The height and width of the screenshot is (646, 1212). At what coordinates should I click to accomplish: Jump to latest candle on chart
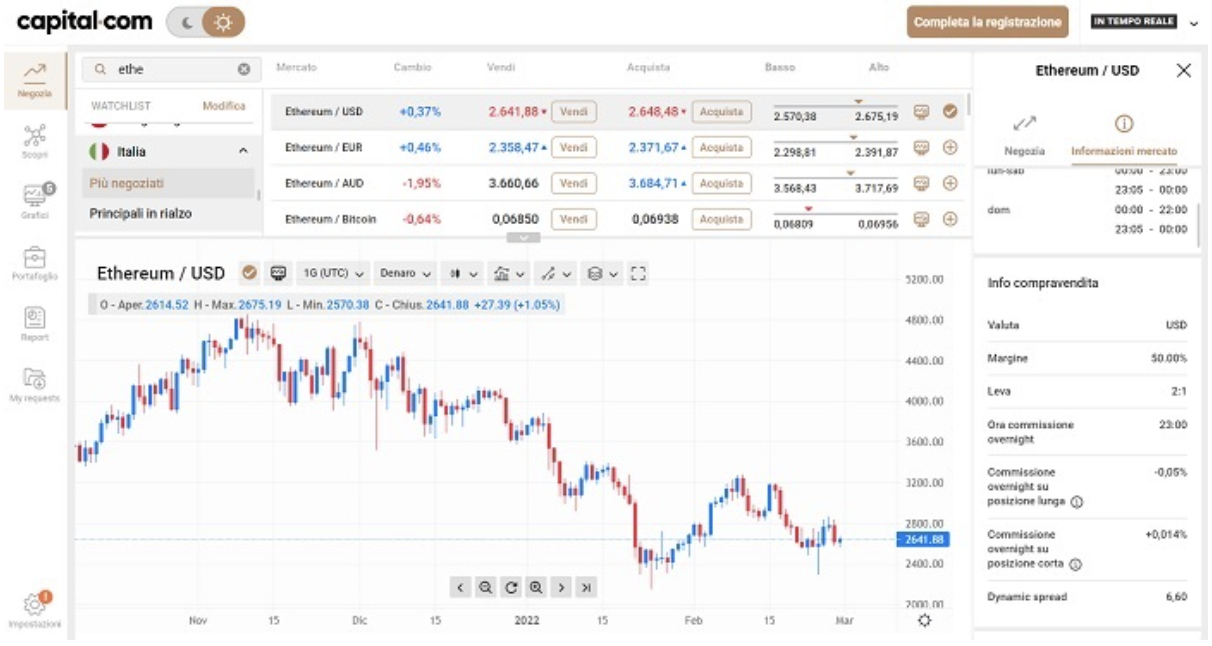tap(586, 588)
